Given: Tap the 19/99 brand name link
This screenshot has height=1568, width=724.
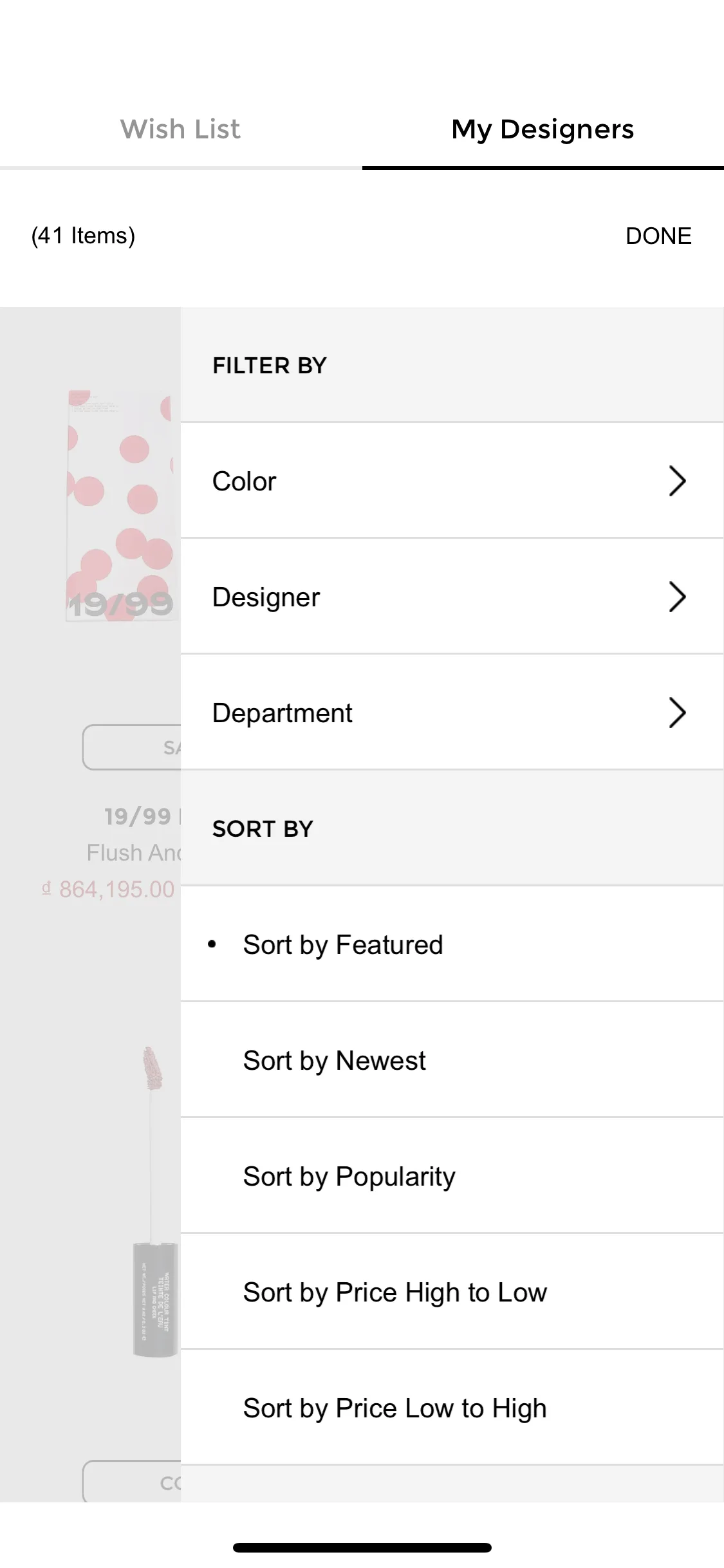Looking at the screenshot, I should point(138,816).
